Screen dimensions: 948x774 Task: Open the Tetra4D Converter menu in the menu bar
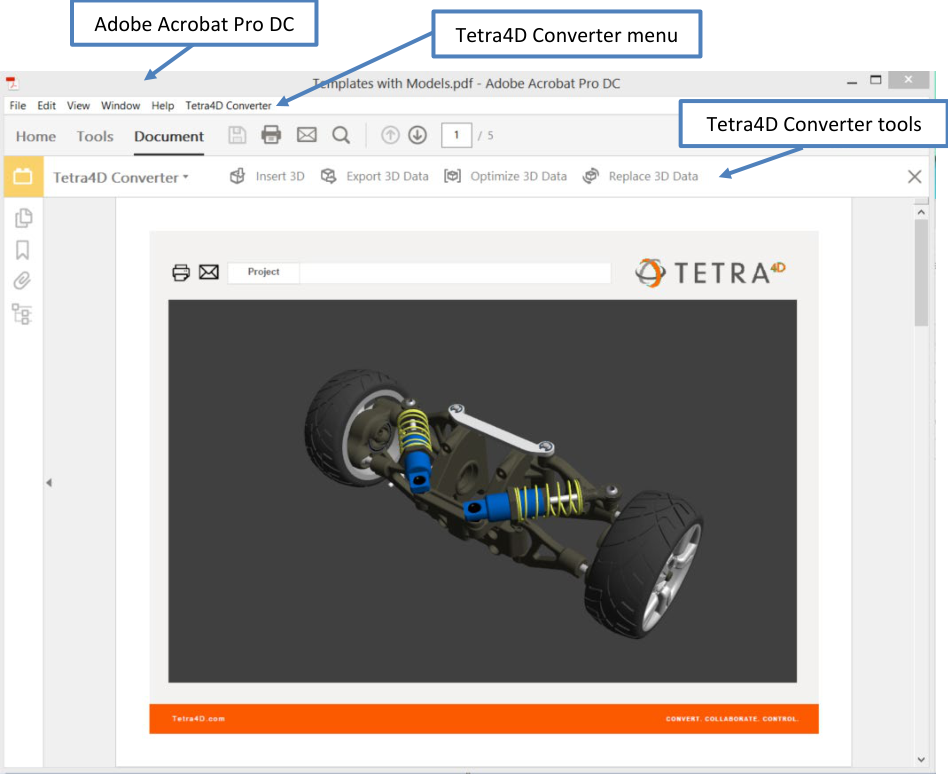pos(229,105)
